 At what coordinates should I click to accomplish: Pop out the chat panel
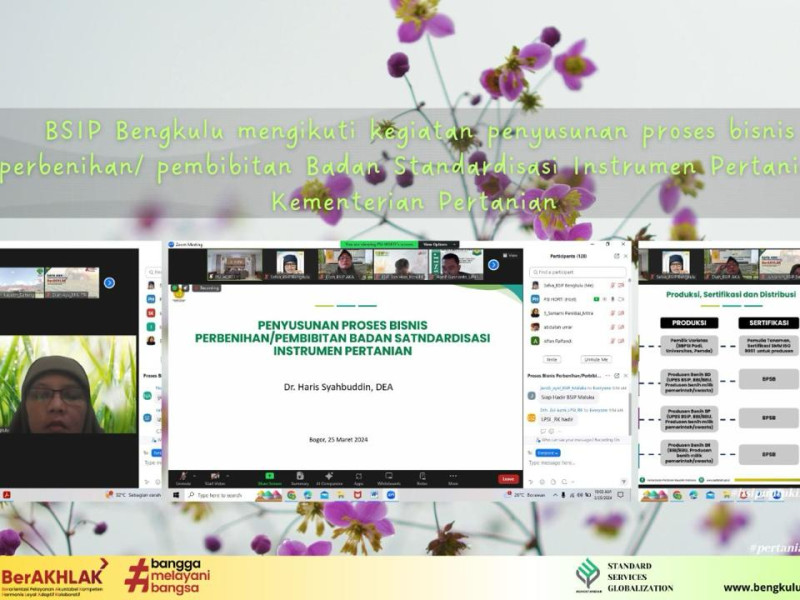(x=616, y=376)
